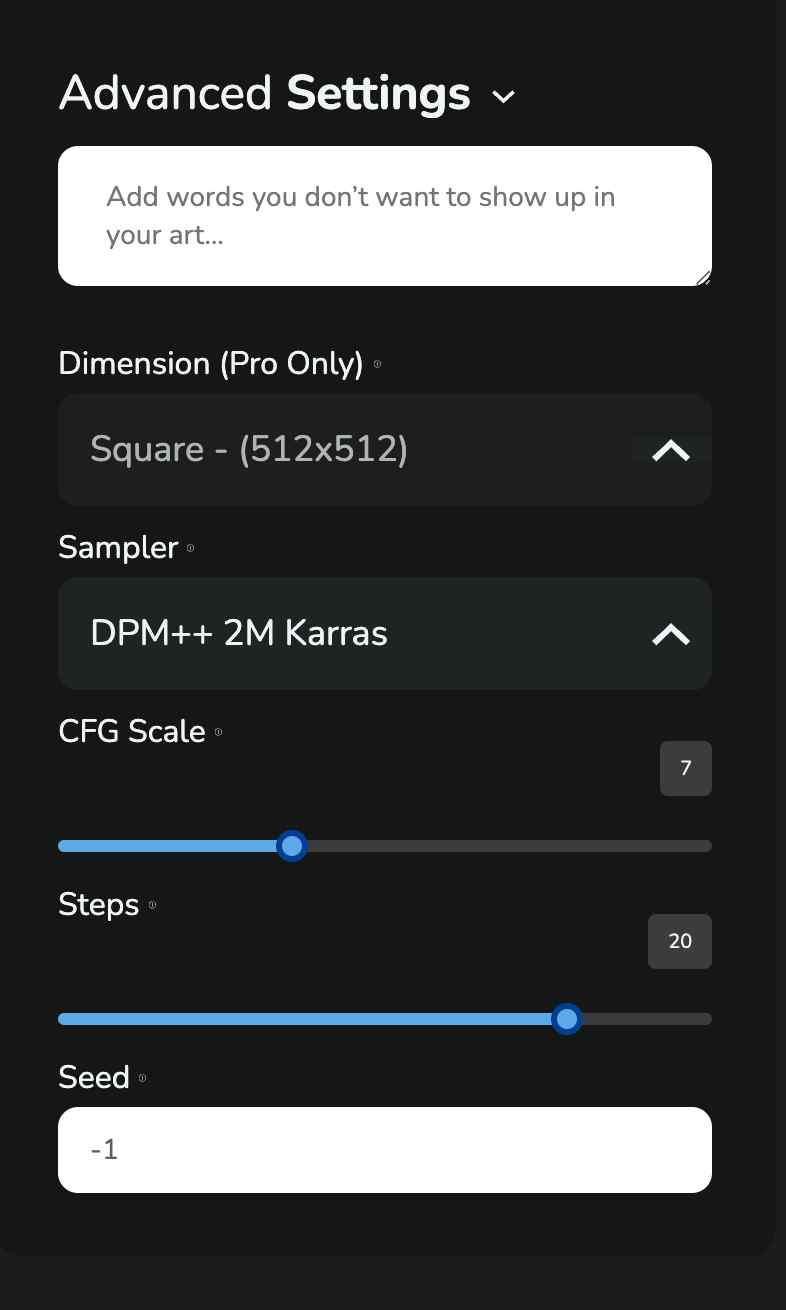Click the Dimension dropdown's chevron arrow
This screenshot has height=1310, width=786.
click(x=671, y=451)
